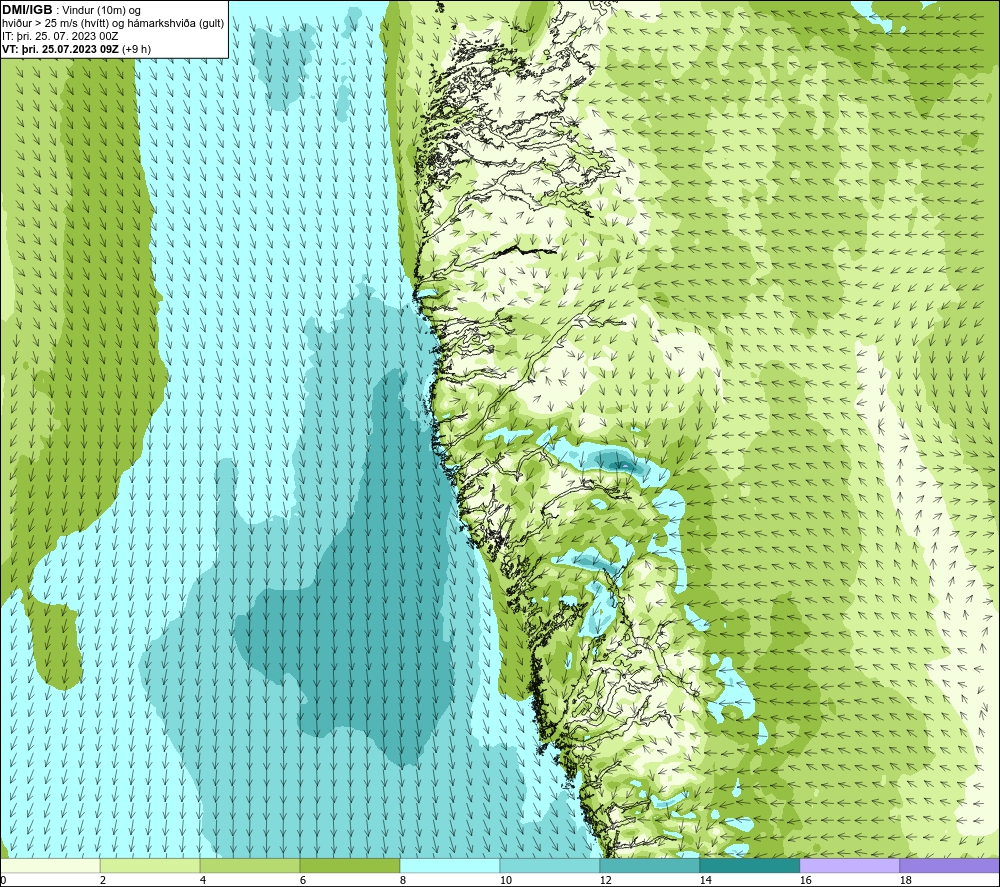Click the 6–8 m/s olive green swatch
The width and height of the screenshot is (1000, 887).
349,865
